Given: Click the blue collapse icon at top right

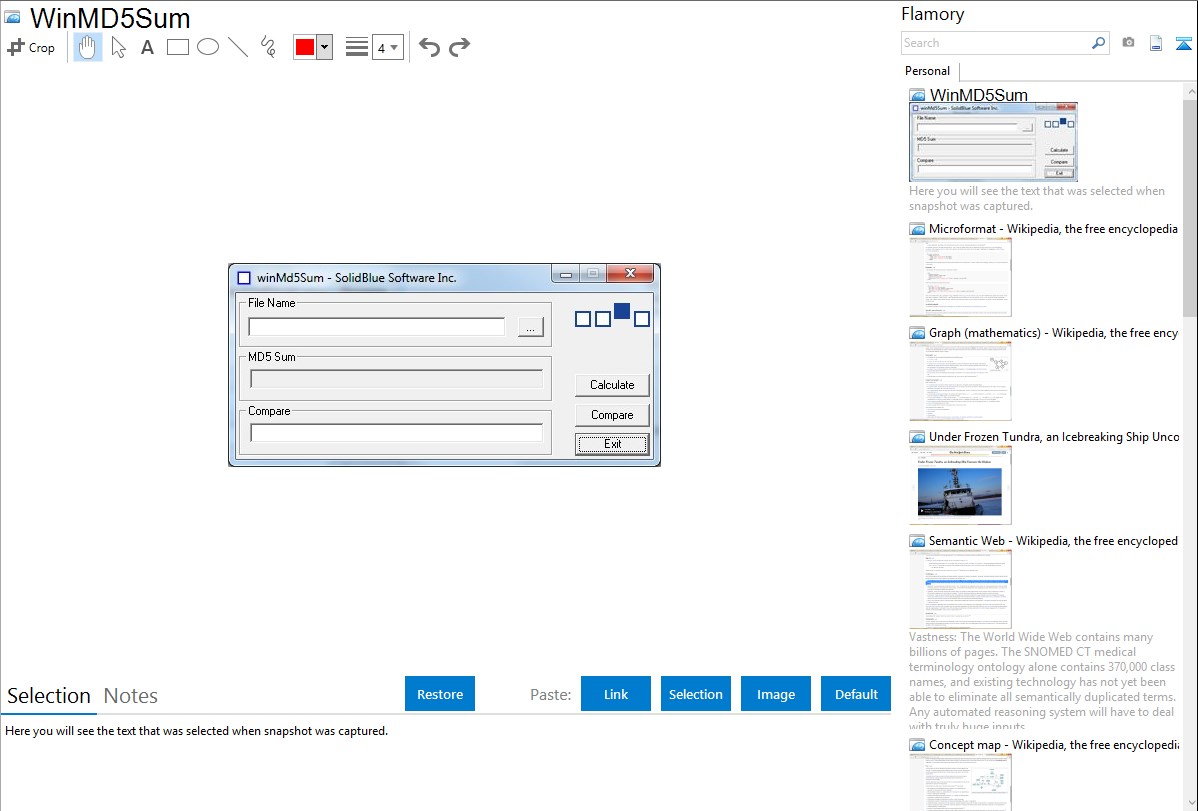Looking at the screenshot, I should pos(1183,43).
